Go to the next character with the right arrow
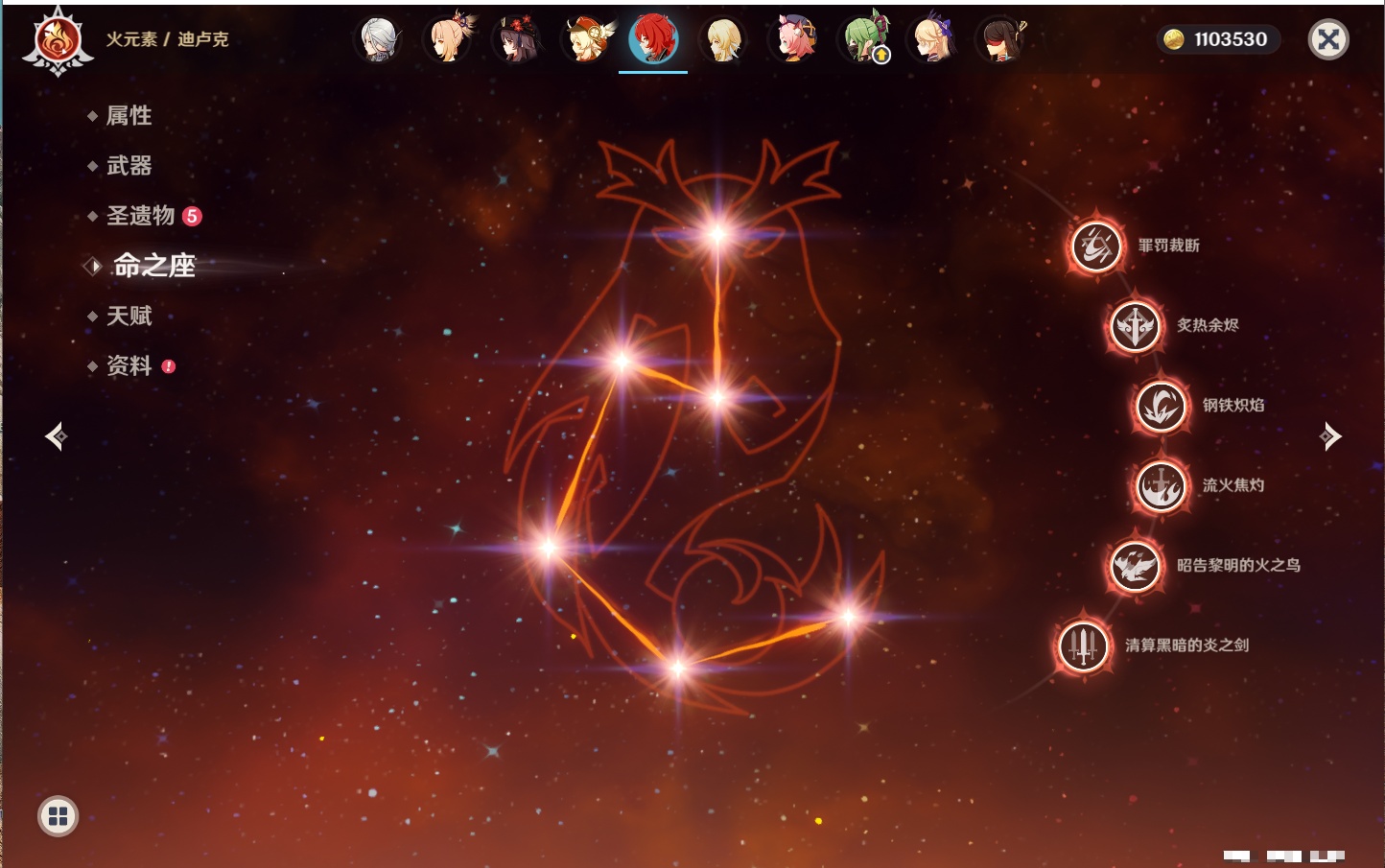The height and width of the screenshot is (868, 1385). (1330, 436)
